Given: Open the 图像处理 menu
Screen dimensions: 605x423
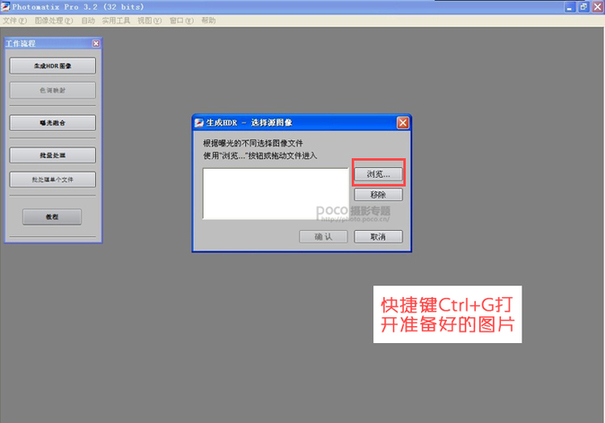Looking at the screenshot, I should click(54, 20).
